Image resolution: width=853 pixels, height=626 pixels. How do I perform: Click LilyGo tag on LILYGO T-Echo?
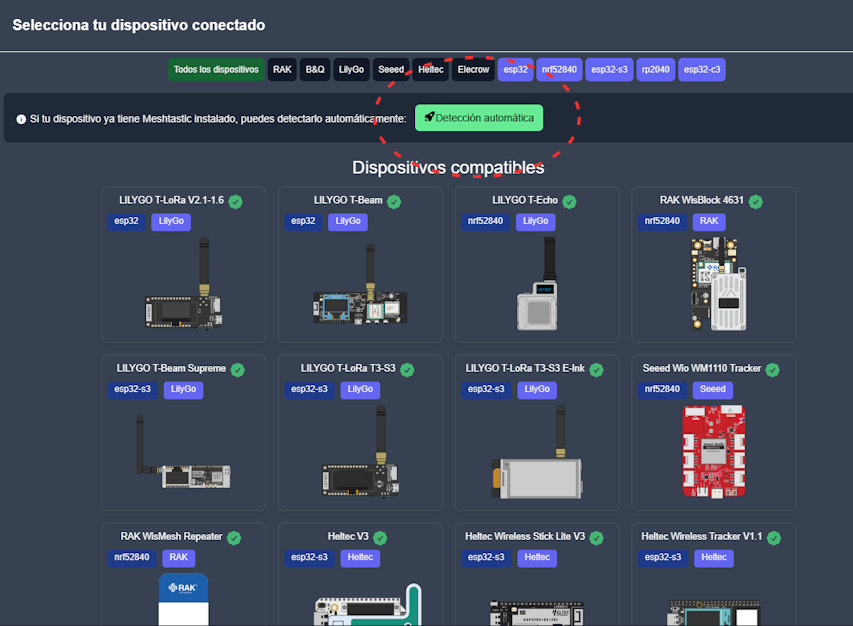pos(535,221)
